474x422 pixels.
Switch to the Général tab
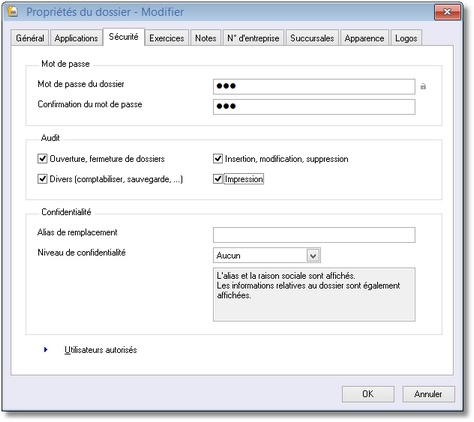(x=30, y=38)
